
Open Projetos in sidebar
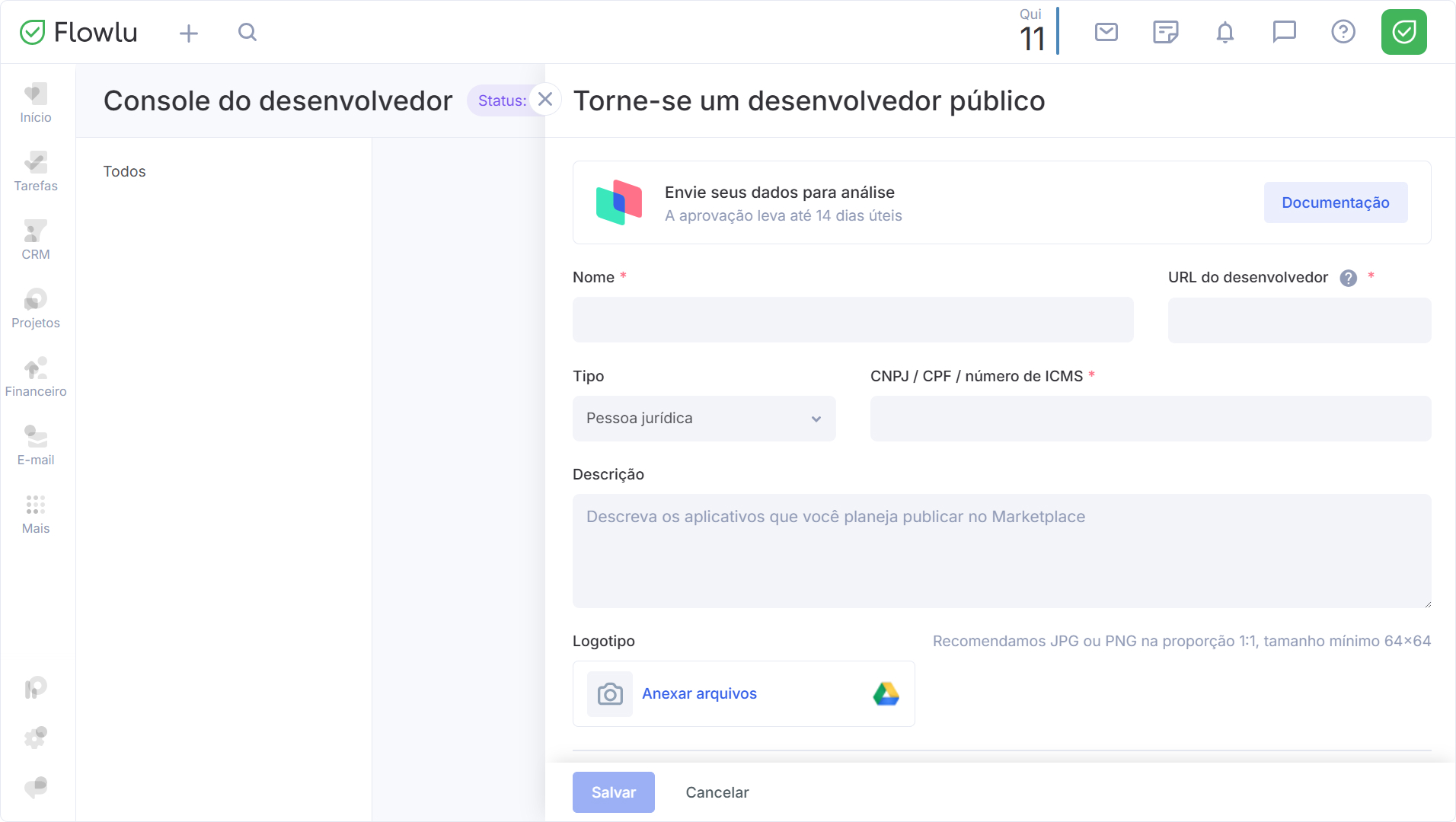[x=36, y=308]
